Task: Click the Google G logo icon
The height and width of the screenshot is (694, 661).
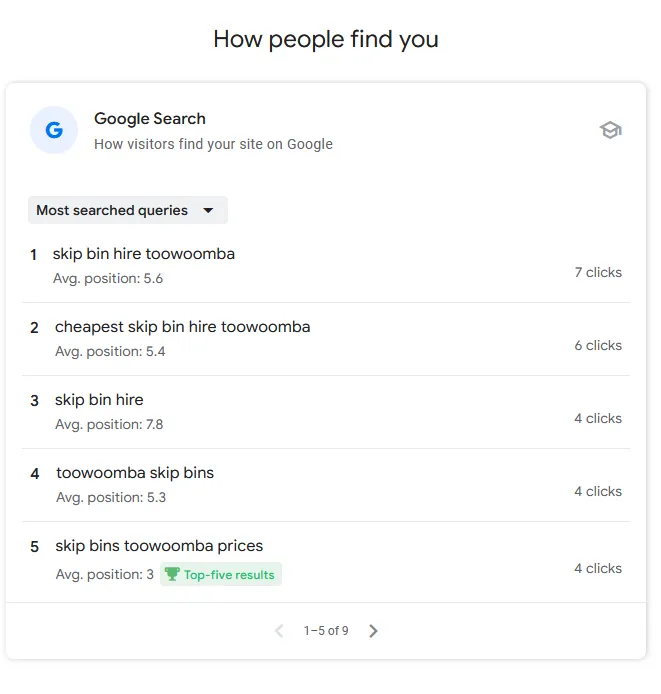Action: tap(54, 130)
